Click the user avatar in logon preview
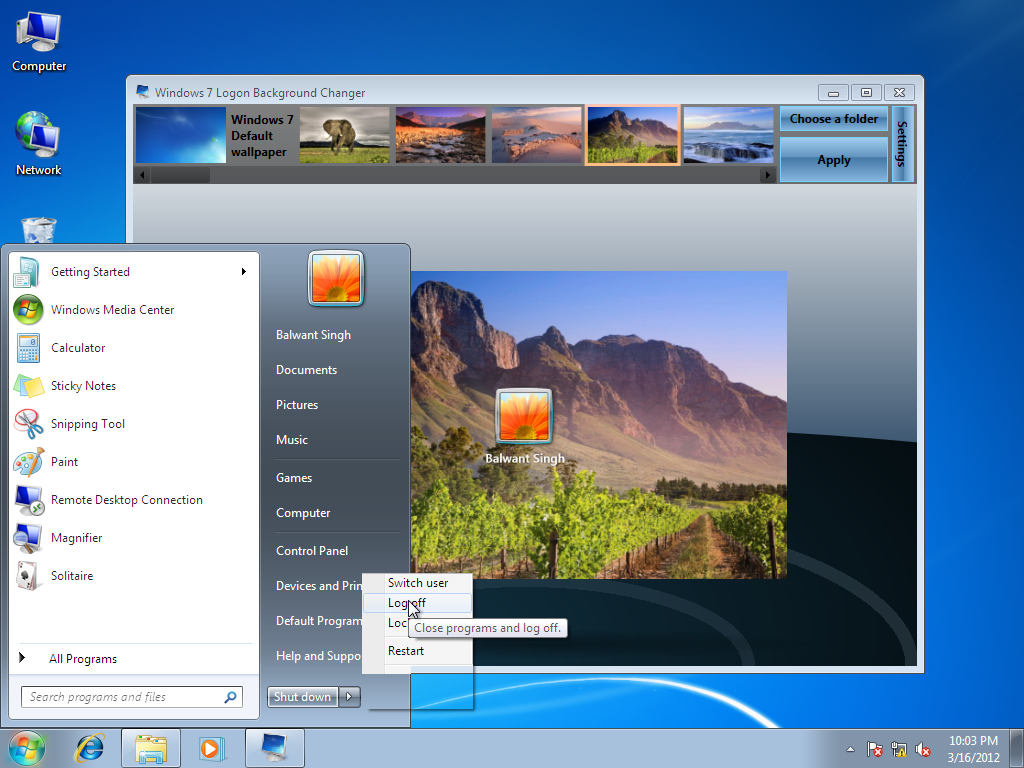 [x=524, y=416]
